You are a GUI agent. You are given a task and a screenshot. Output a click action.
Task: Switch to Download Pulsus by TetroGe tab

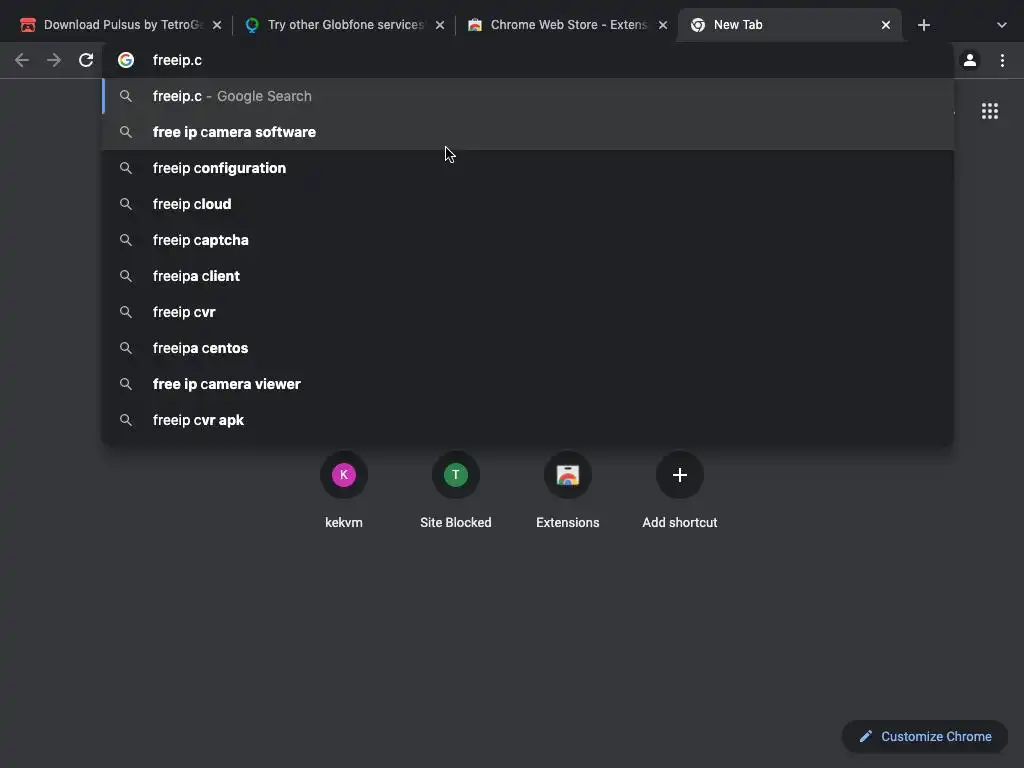121,25
